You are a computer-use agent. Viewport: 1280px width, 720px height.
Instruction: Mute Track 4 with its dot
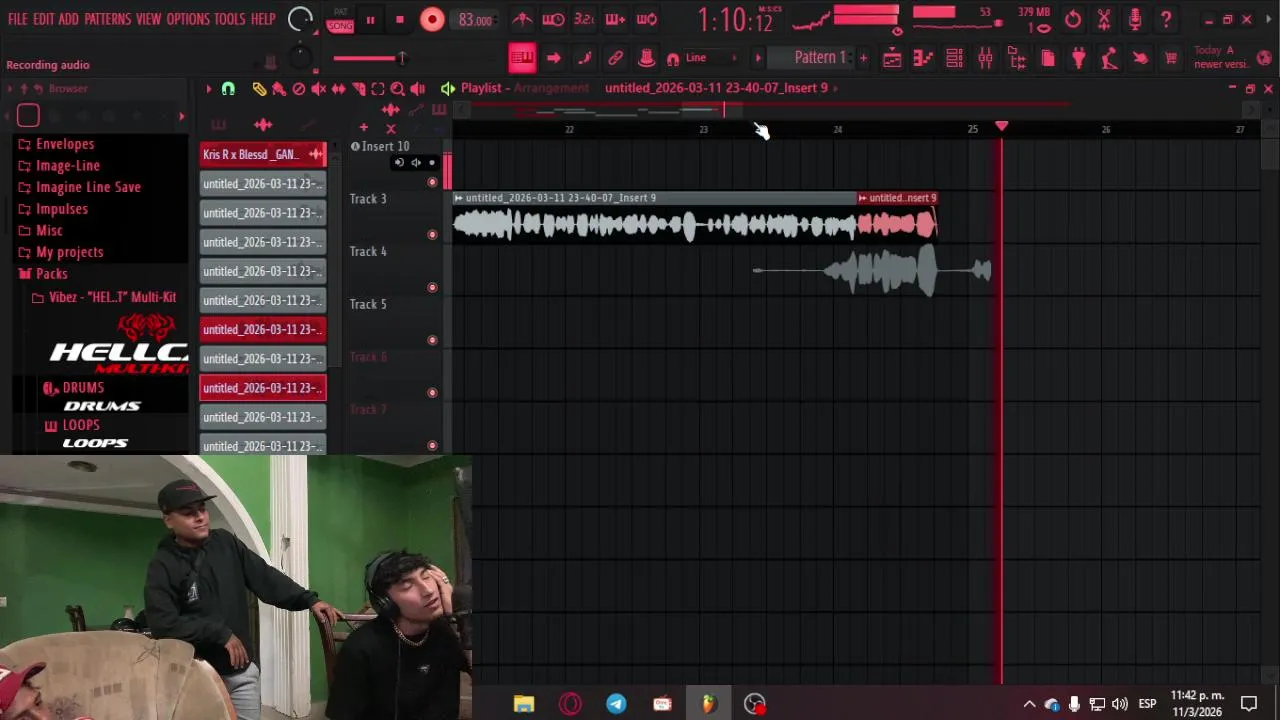click(x=432, y=287)
